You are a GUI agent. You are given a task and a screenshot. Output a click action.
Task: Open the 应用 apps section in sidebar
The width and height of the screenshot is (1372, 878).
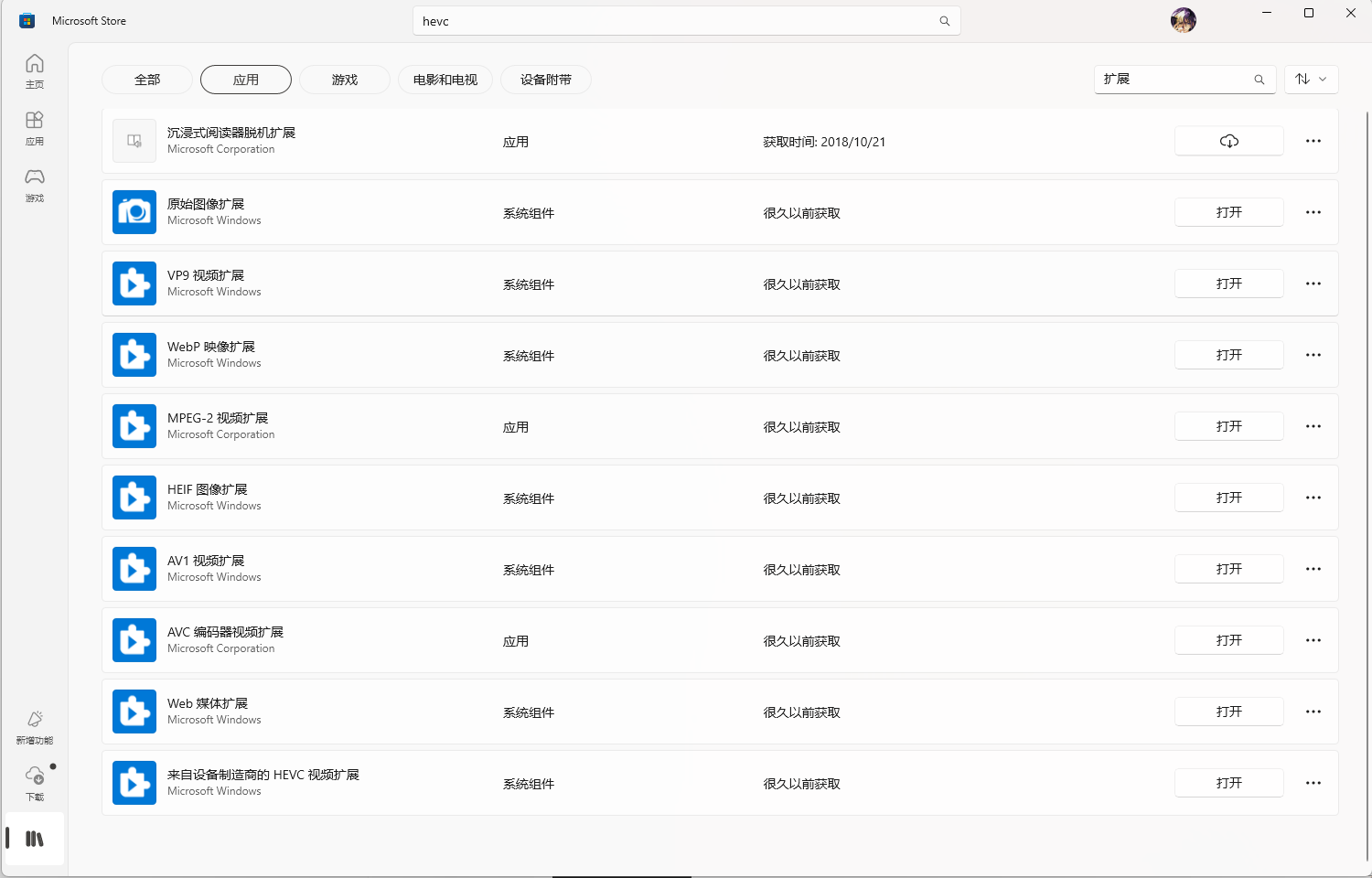pyautogui.click(x=35, y=128)
